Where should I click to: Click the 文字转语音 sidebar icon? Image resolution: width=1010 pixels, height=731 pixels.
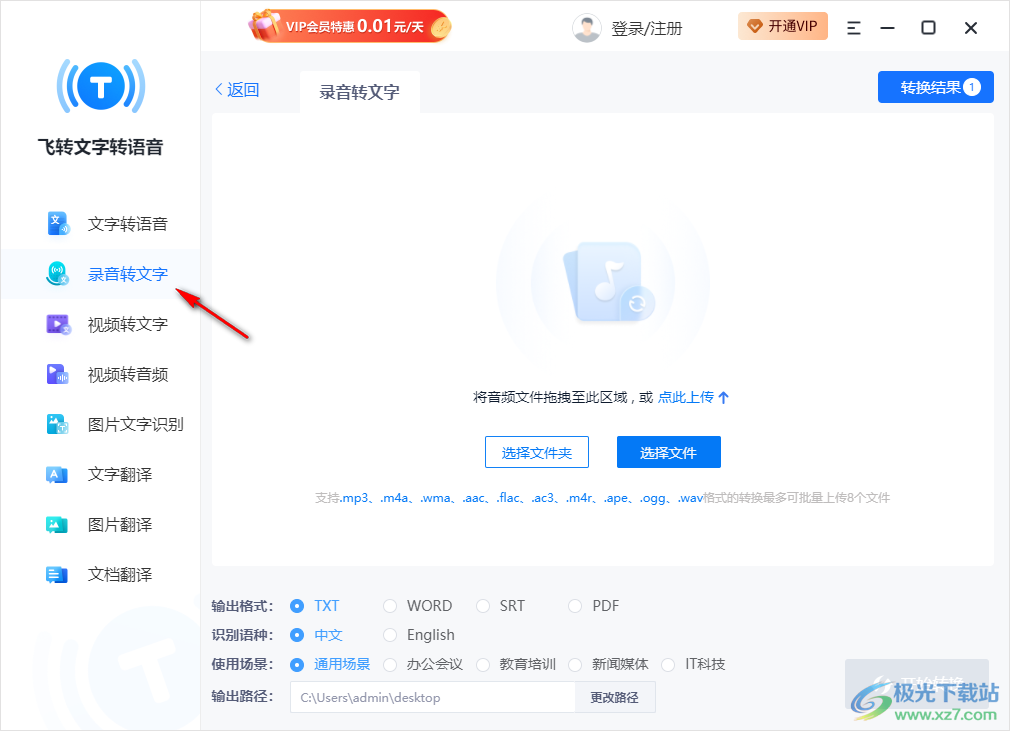(58, 223)
